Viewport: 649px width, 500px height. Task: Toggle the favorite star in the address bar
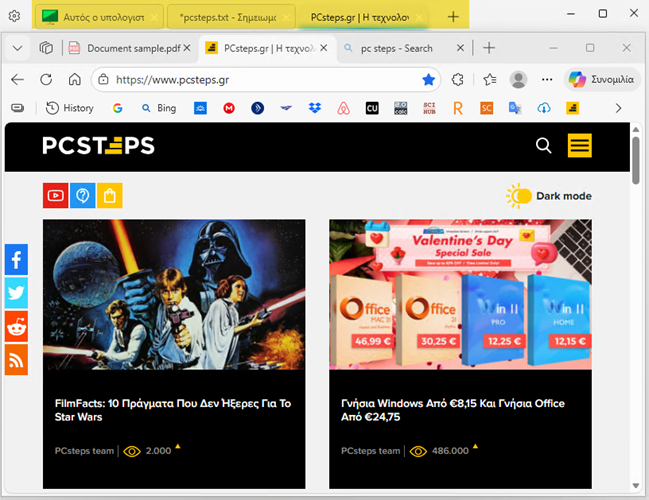[x=429, y=79]
